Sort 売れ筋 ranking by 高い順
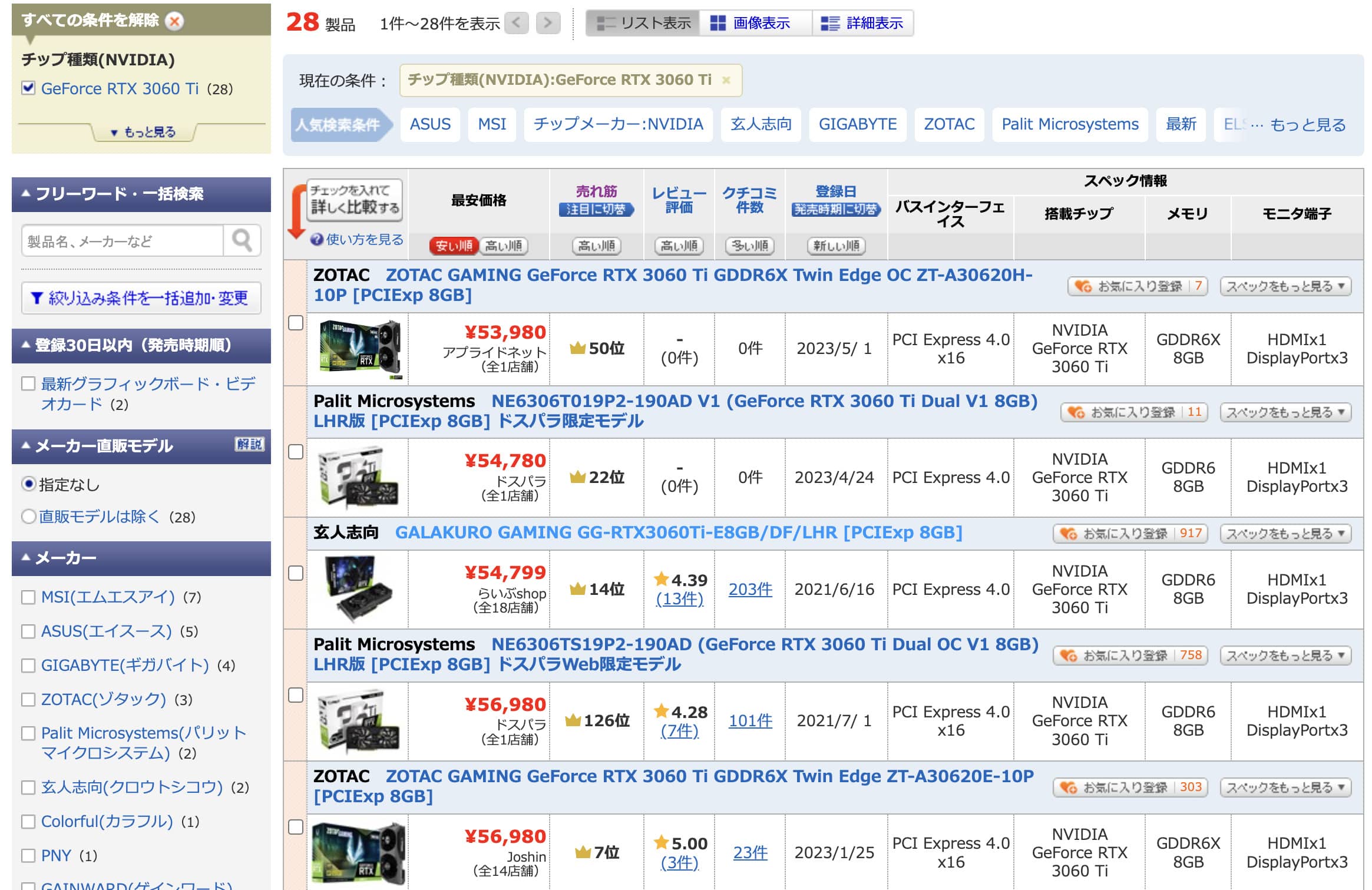 point(596,246)
